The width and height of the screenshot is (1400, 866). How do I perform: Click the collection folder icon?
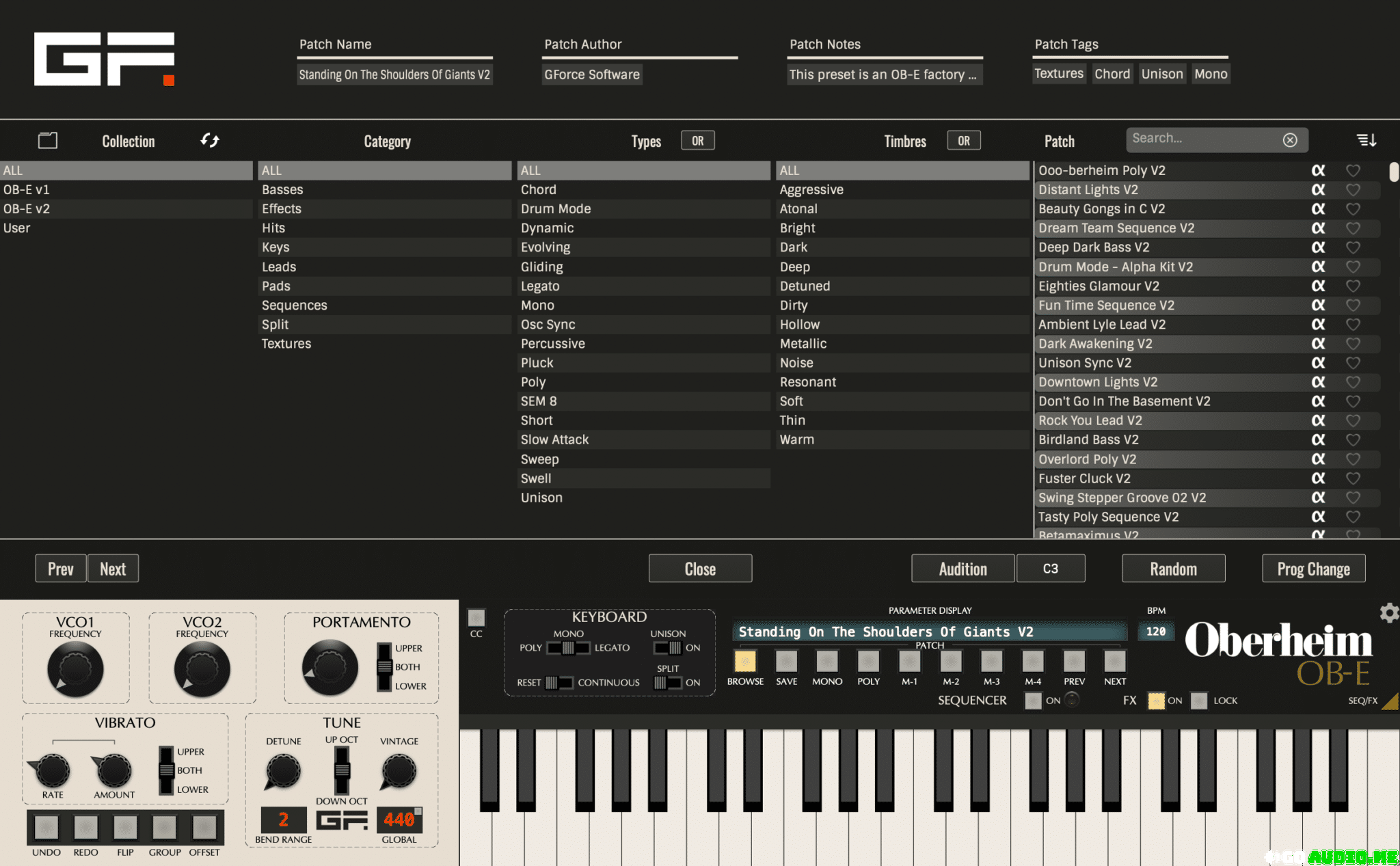pyautogui.click(x=48, y=141)
